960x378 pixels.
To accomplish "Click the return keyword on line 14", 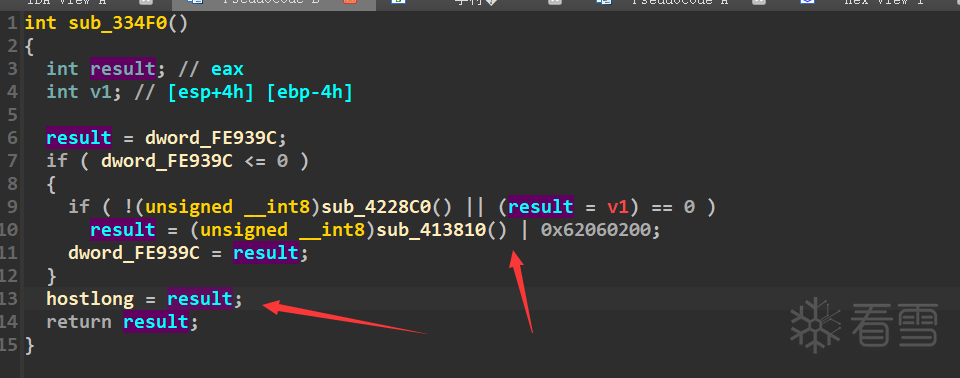I will coord(79,322).
